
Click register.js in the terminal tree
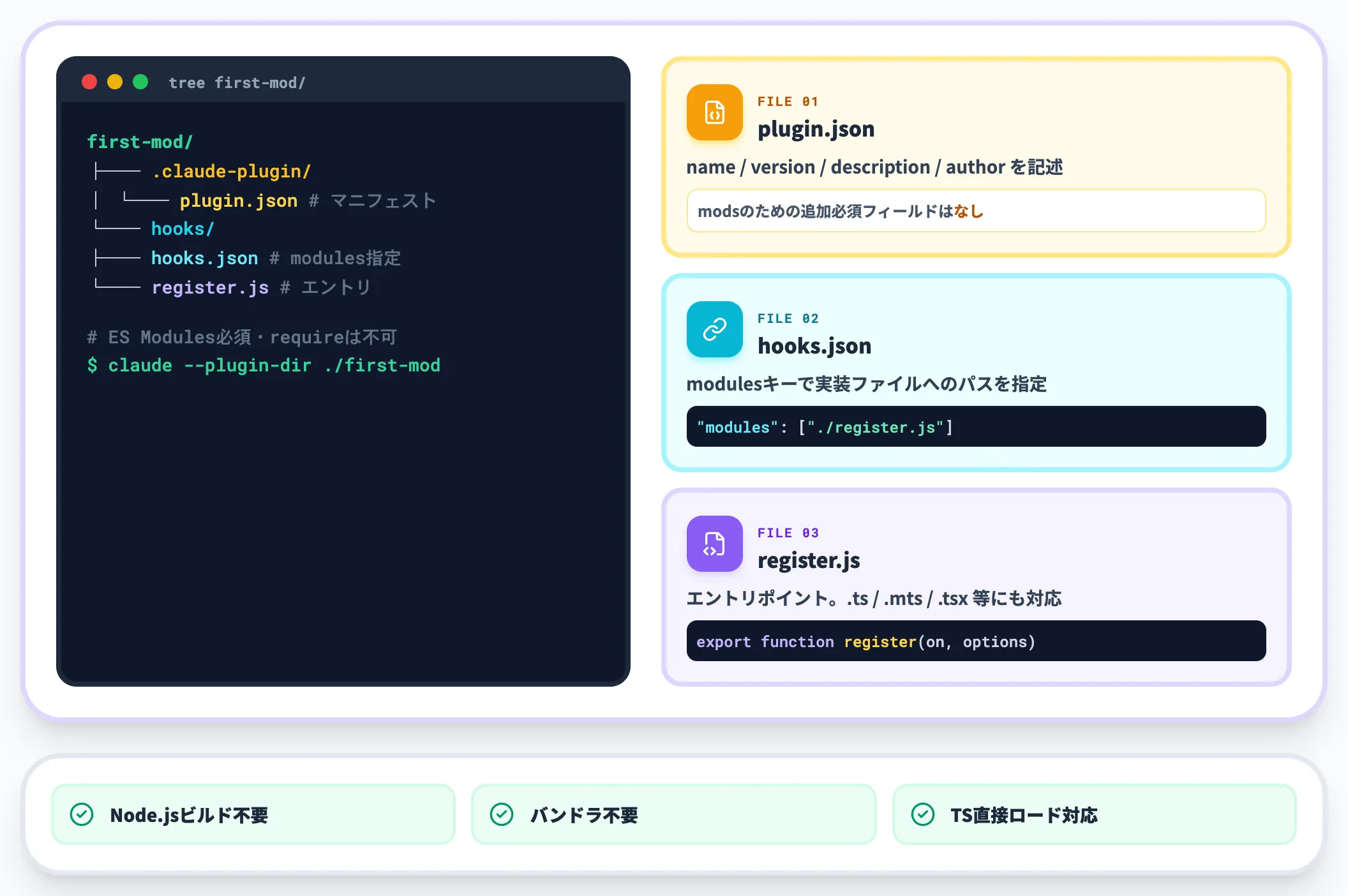click(210, 287)
